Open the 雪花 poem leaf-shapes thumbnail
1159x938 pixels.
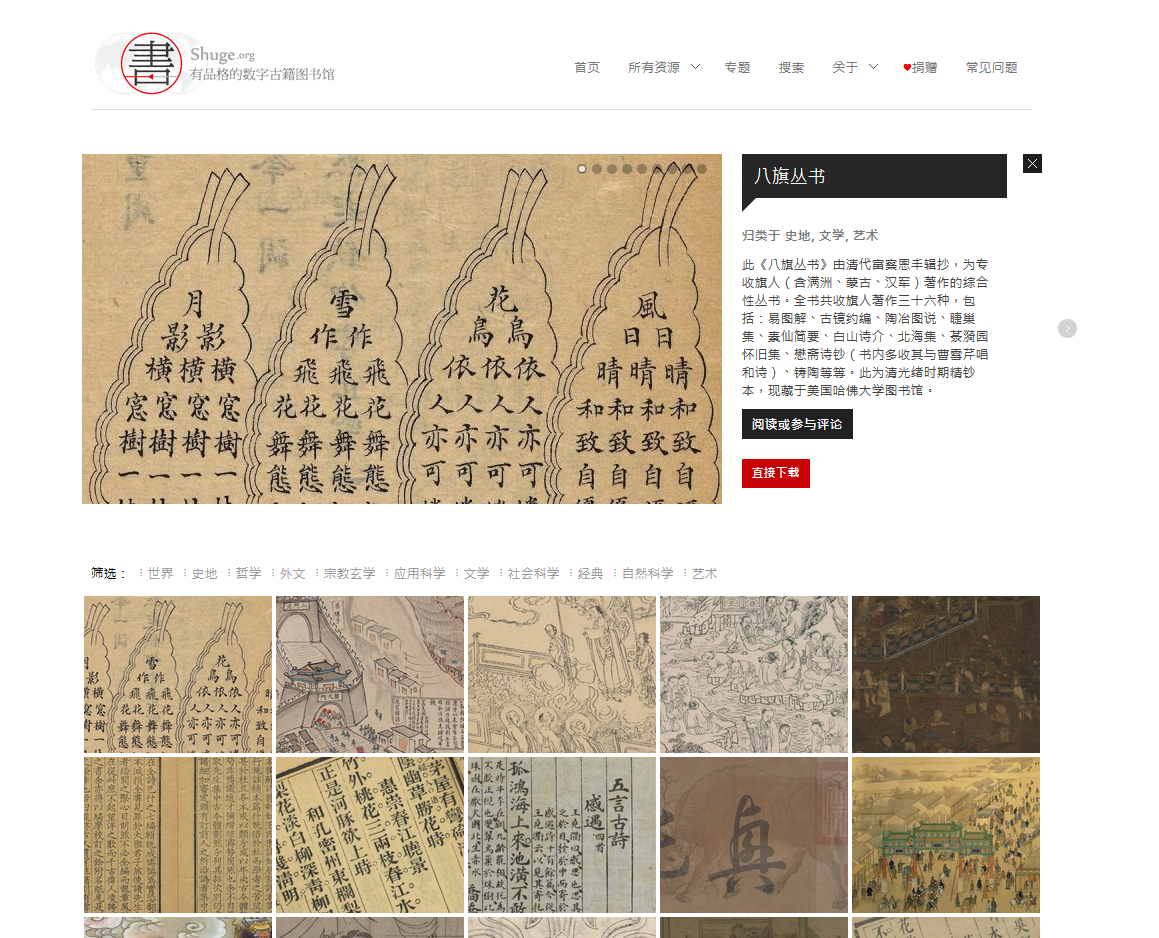pos(177,674)
